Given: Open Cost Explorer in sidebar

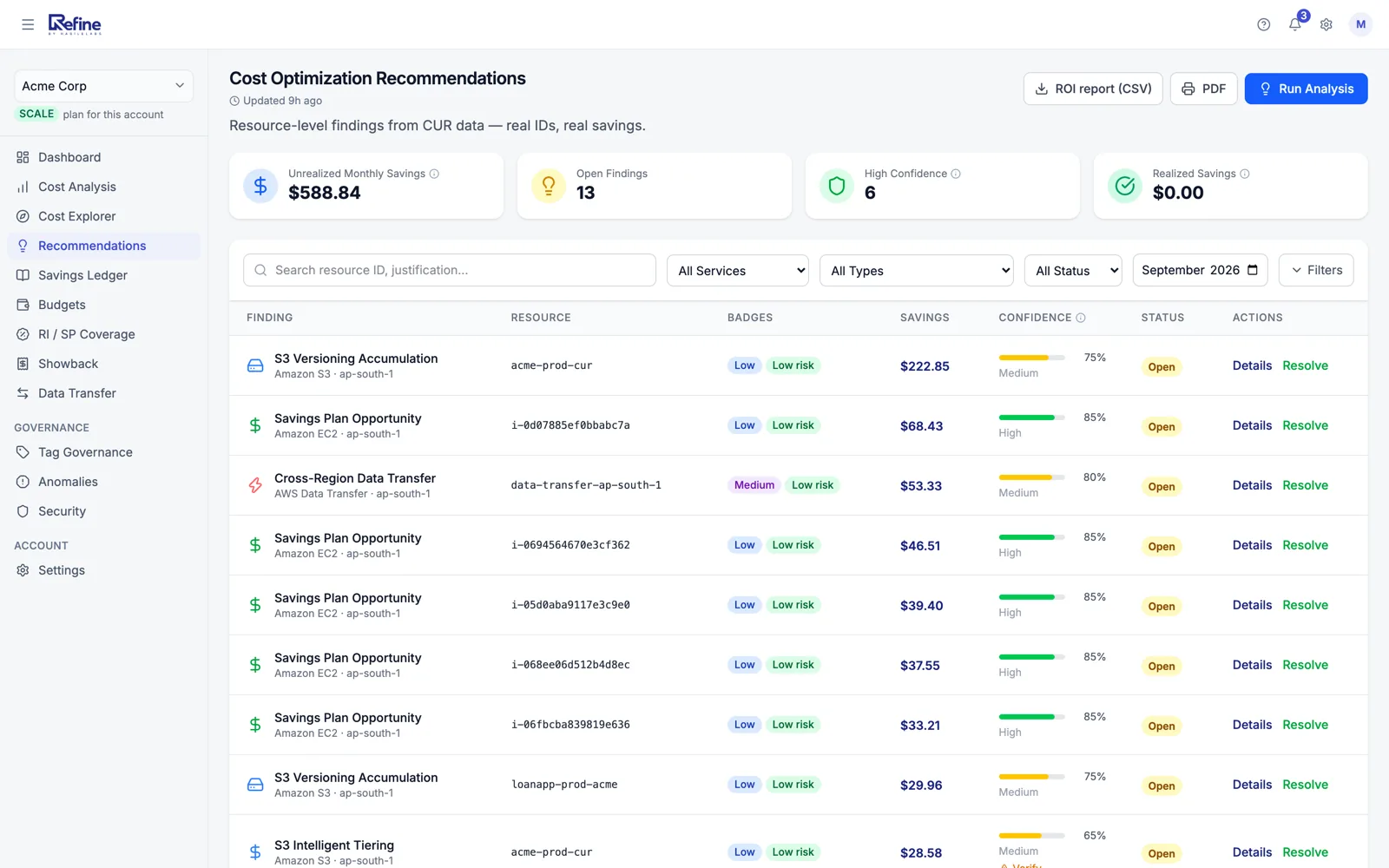Looking at the screenshot, I should (103, 216).
